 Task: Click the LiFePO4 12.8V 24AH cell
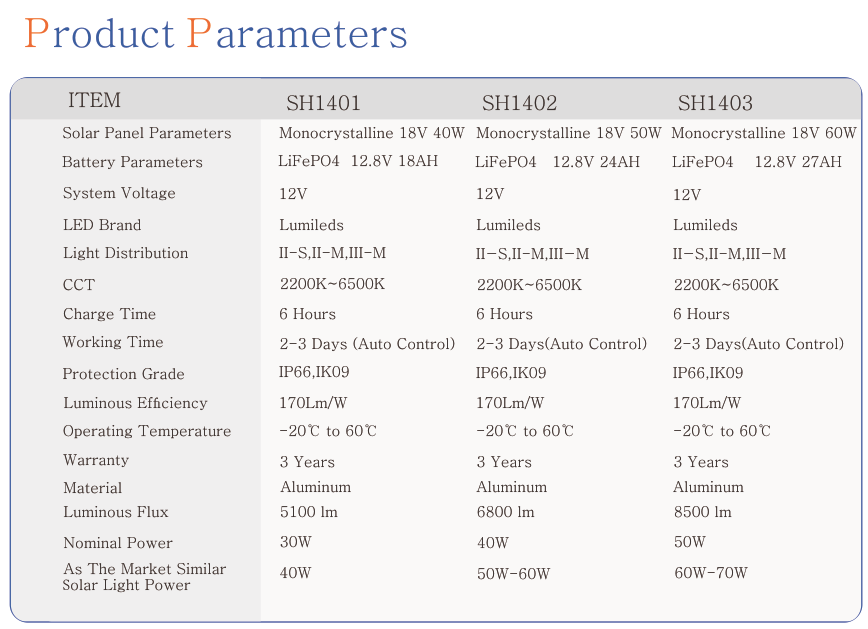(557, 162)
